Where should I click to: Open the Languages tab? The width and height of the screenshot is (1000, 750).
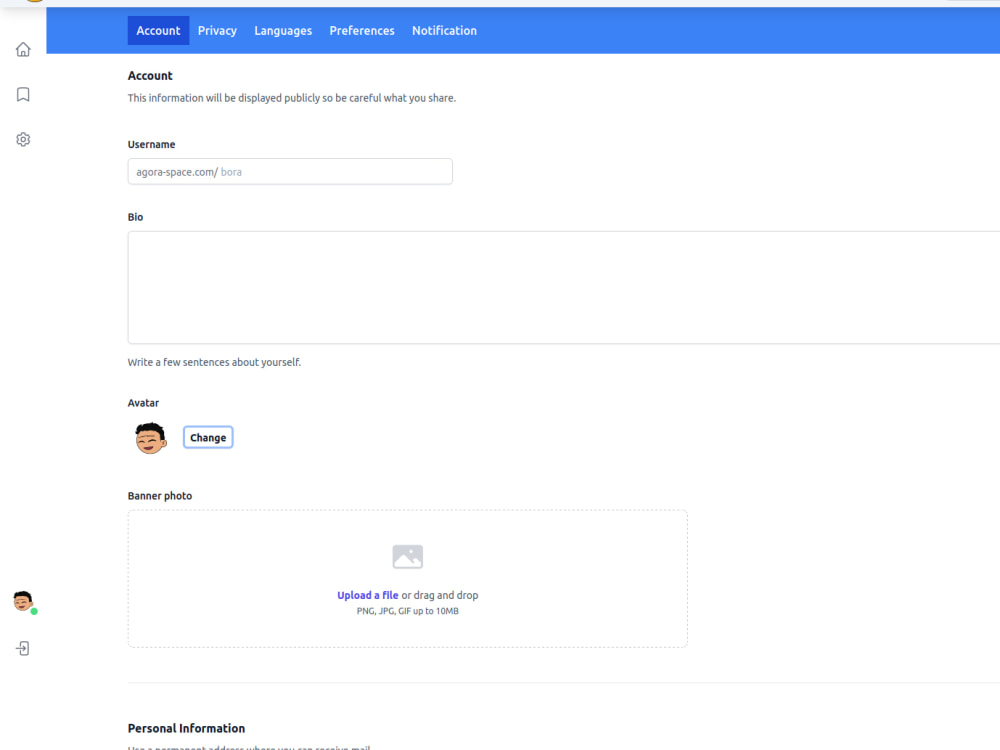point(283,31)
